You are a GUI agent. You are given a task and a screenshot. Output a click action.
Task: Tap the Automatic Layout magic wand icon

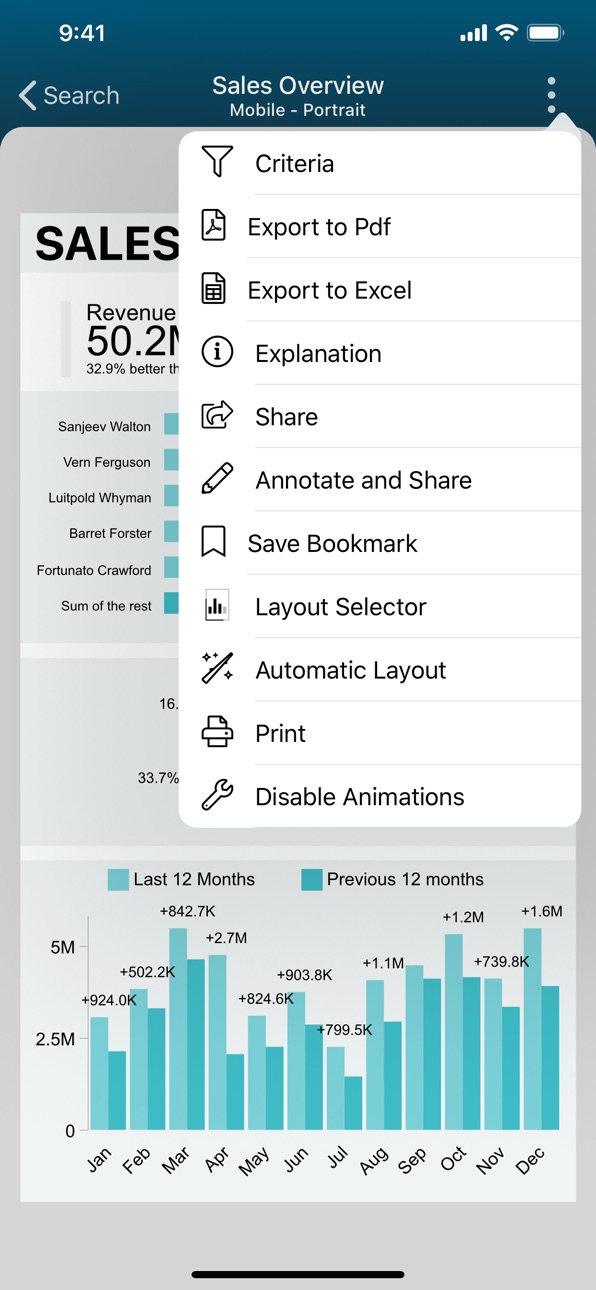217,669
